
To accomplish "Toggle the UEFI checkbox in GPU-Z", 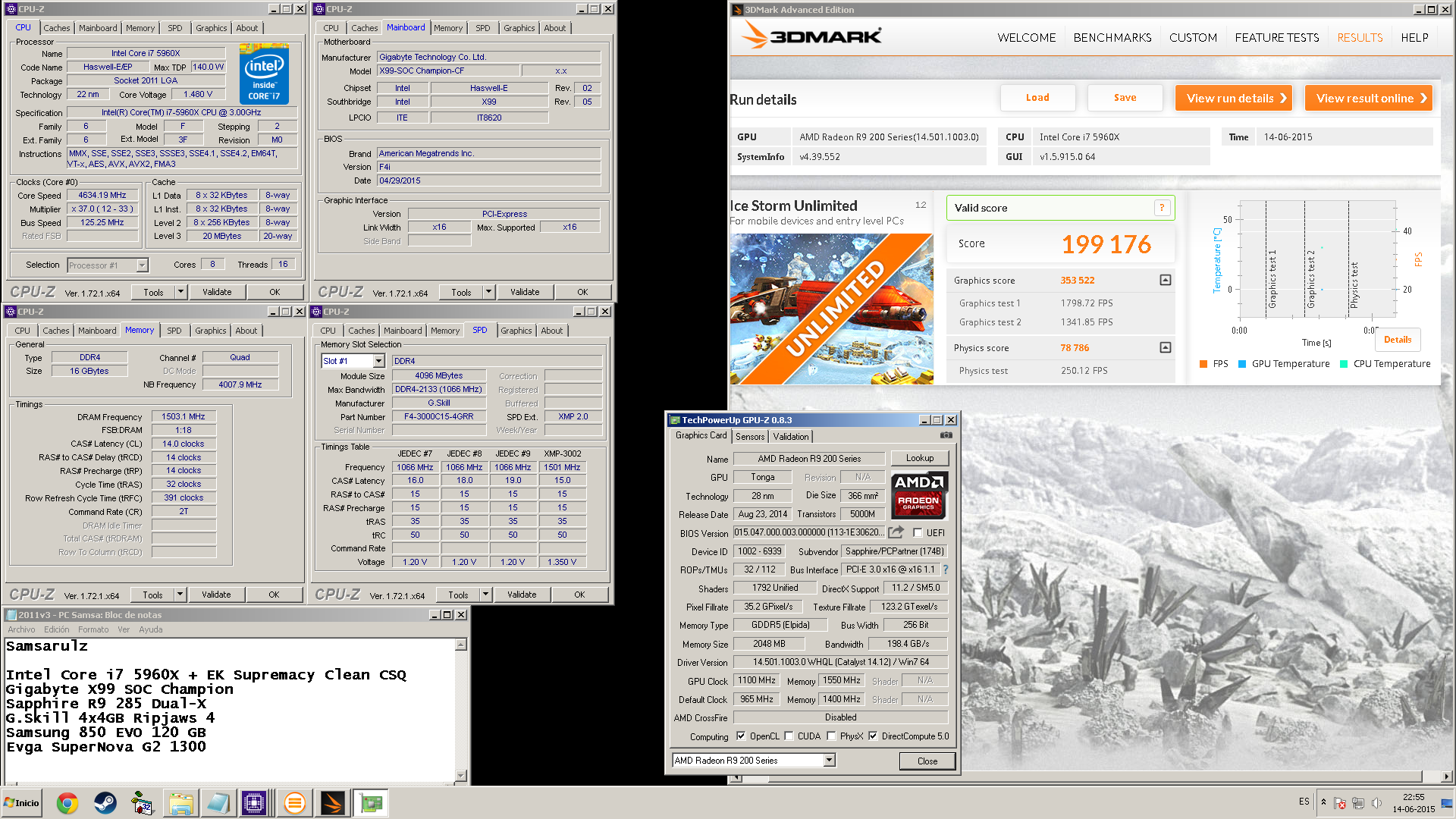I will coord(918,532).
